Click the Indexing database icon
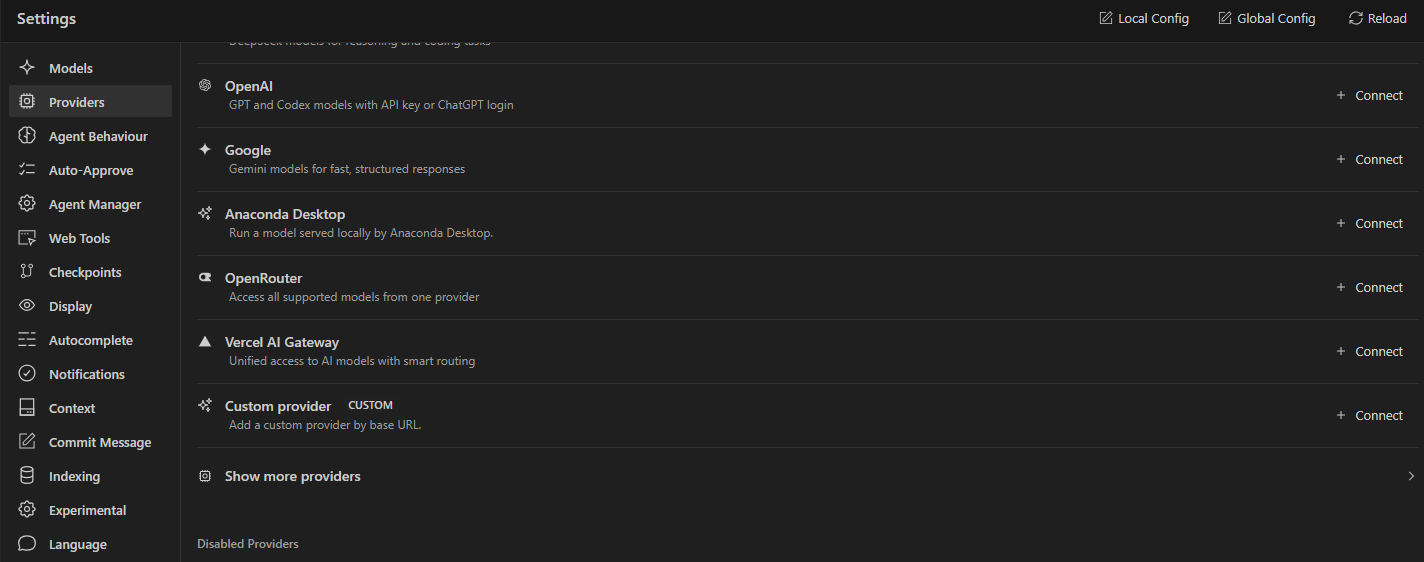1424x562 pixels. coord(27,476)
